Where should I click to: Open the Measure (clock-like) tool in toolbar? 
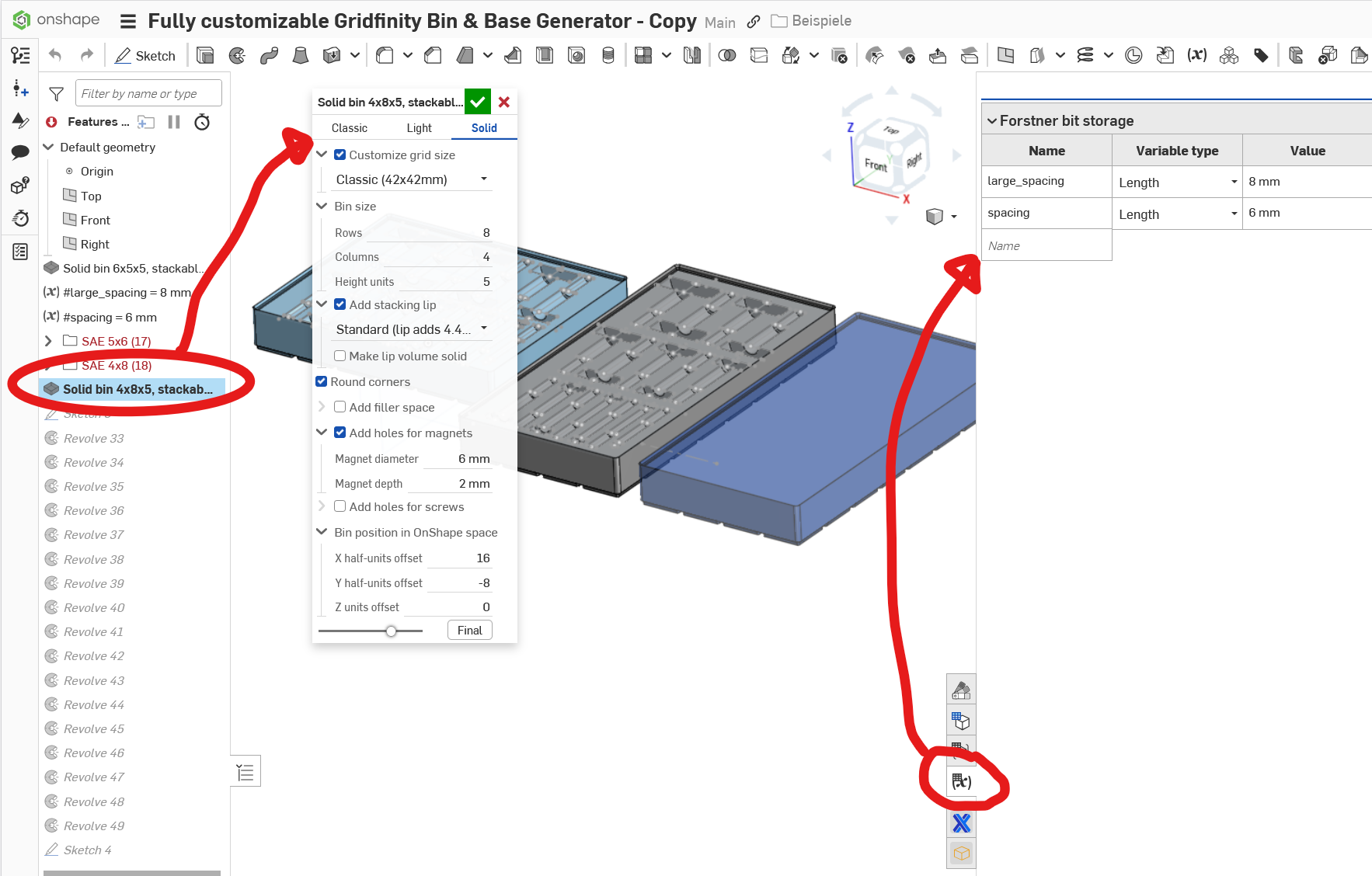[x=1133, y=55]
